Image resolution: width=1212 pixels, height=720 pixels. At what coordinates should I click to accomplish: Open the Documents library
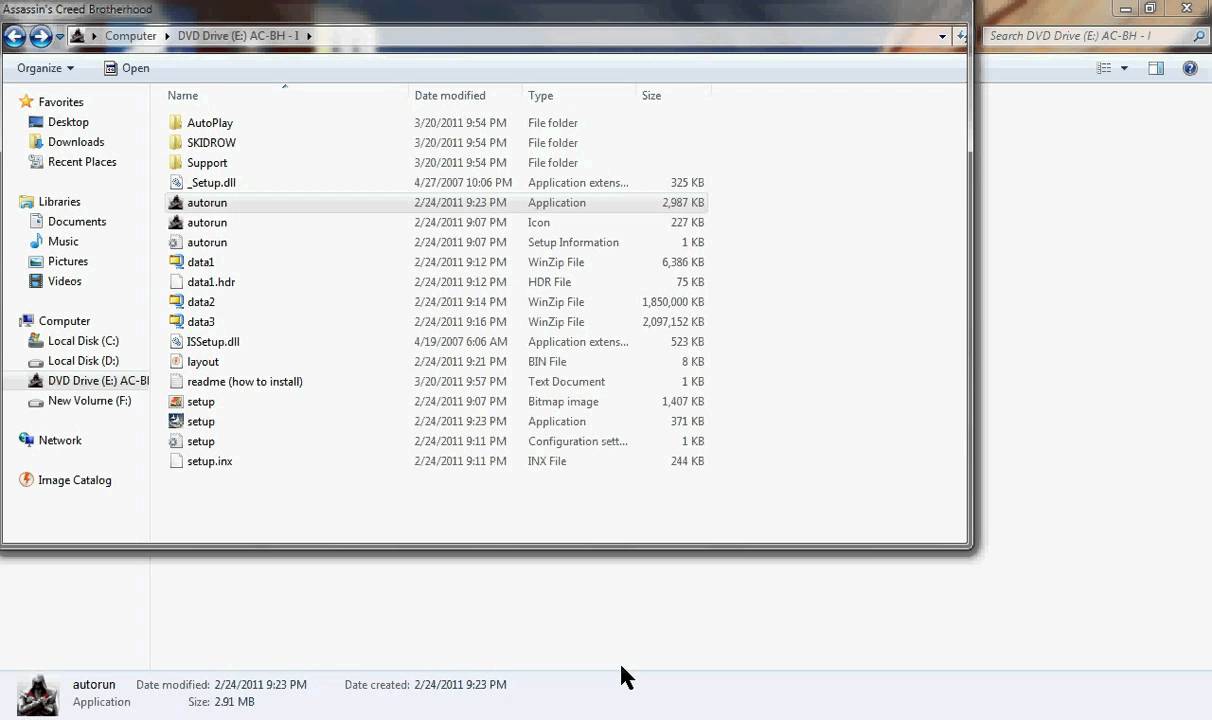click(77, 222)
